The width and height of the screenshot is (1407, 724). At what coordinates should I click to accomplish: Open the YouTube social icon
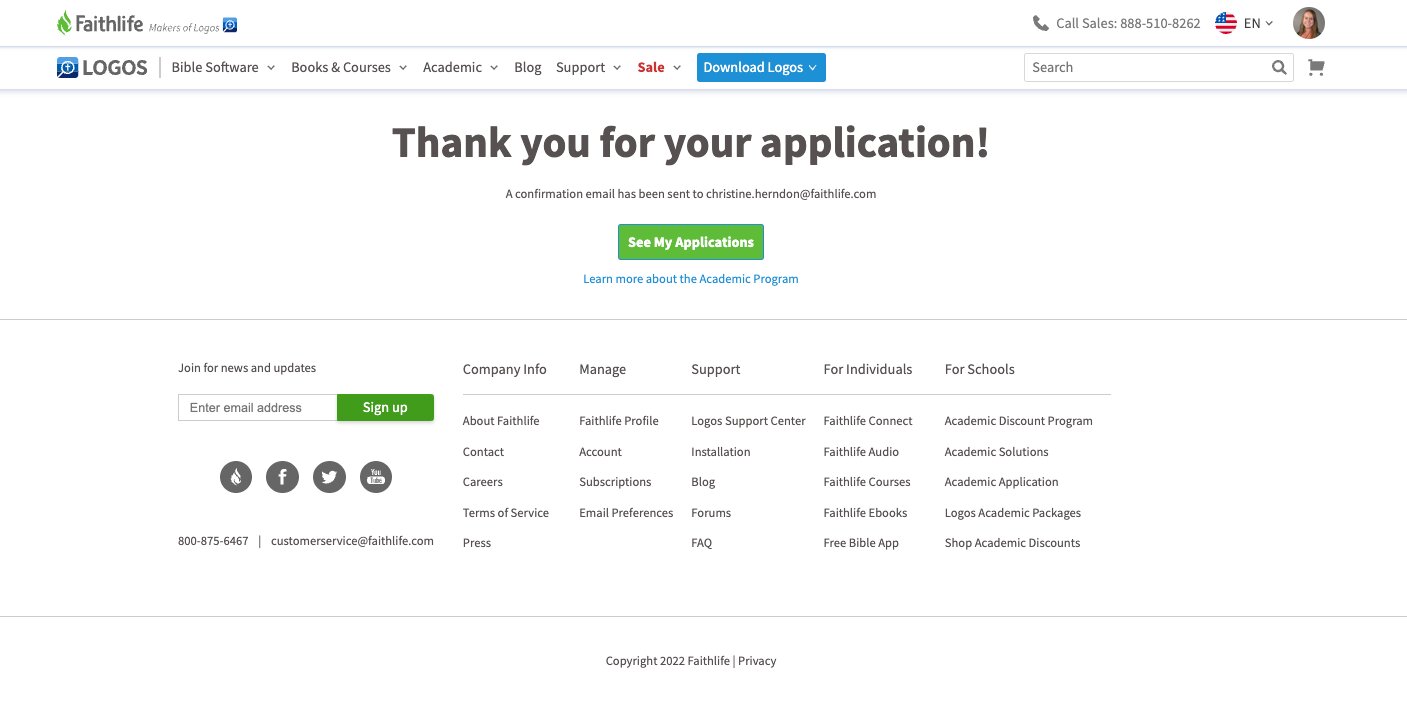coord(376,477)
